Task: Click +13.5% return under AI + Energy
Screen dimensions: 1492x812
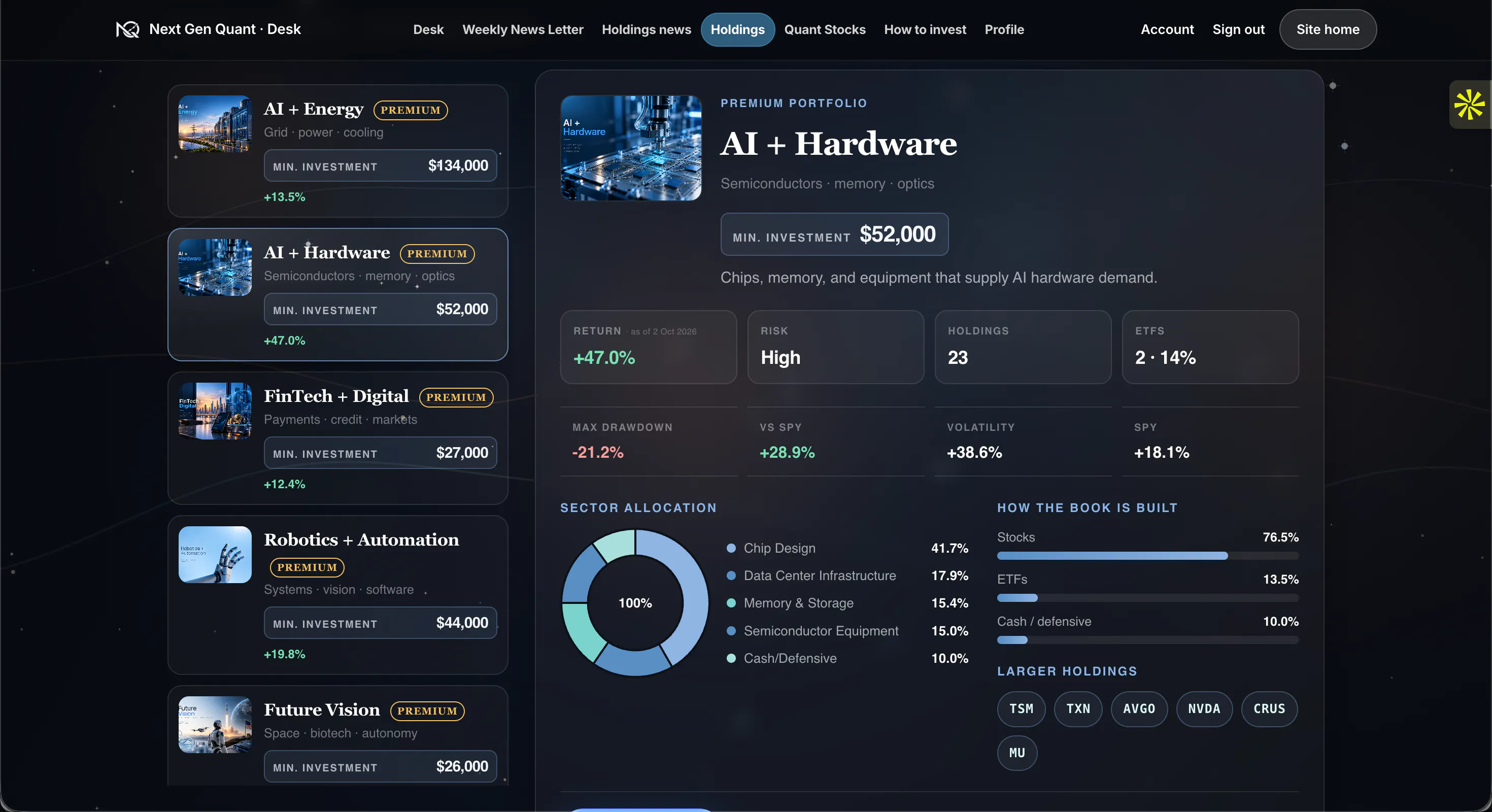Action: (284, 197)
